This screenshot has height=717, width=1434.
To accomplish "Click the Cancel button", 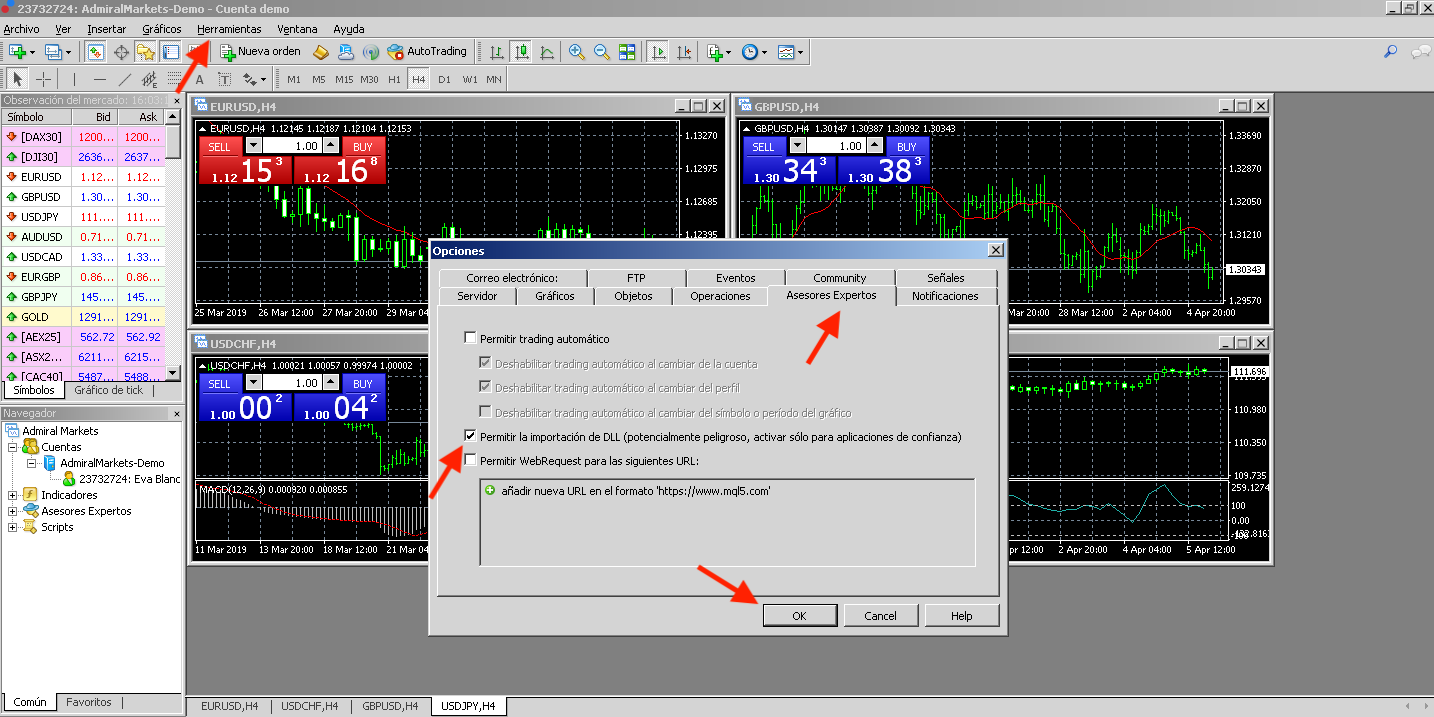I will 880,616.
